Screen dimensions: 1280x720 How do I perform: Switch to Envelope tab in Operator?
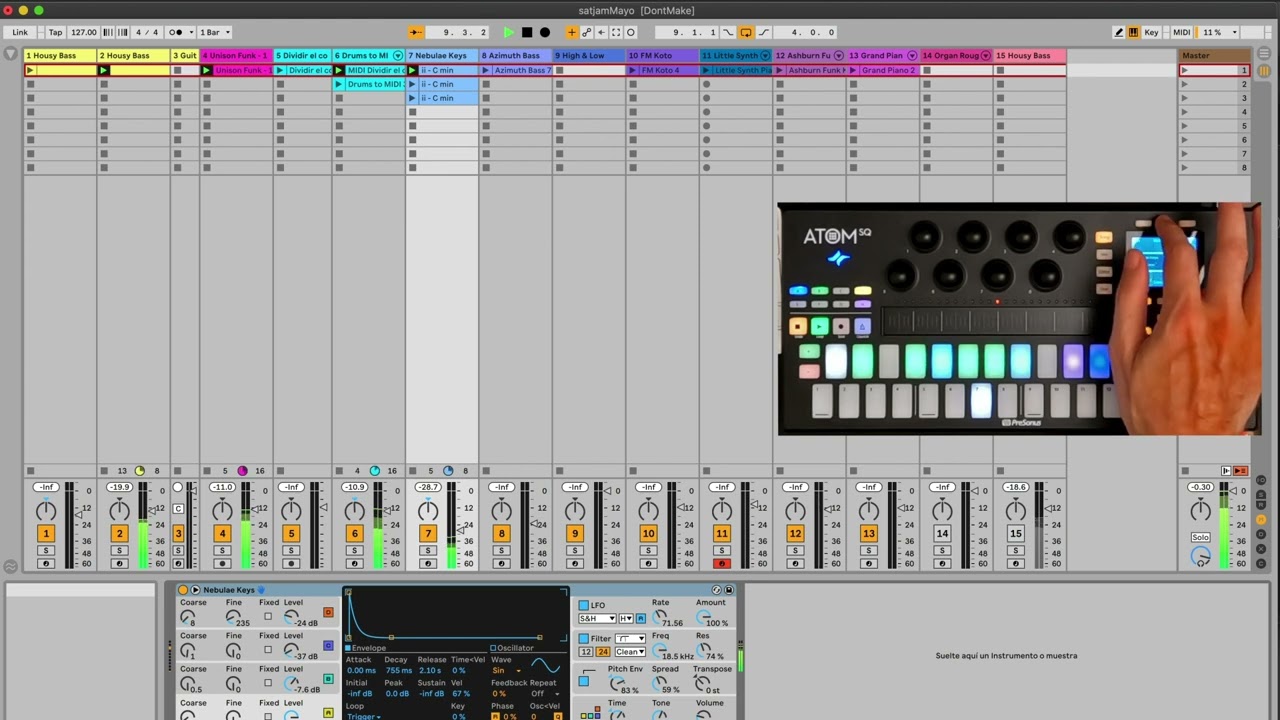(x=366, y=648)
